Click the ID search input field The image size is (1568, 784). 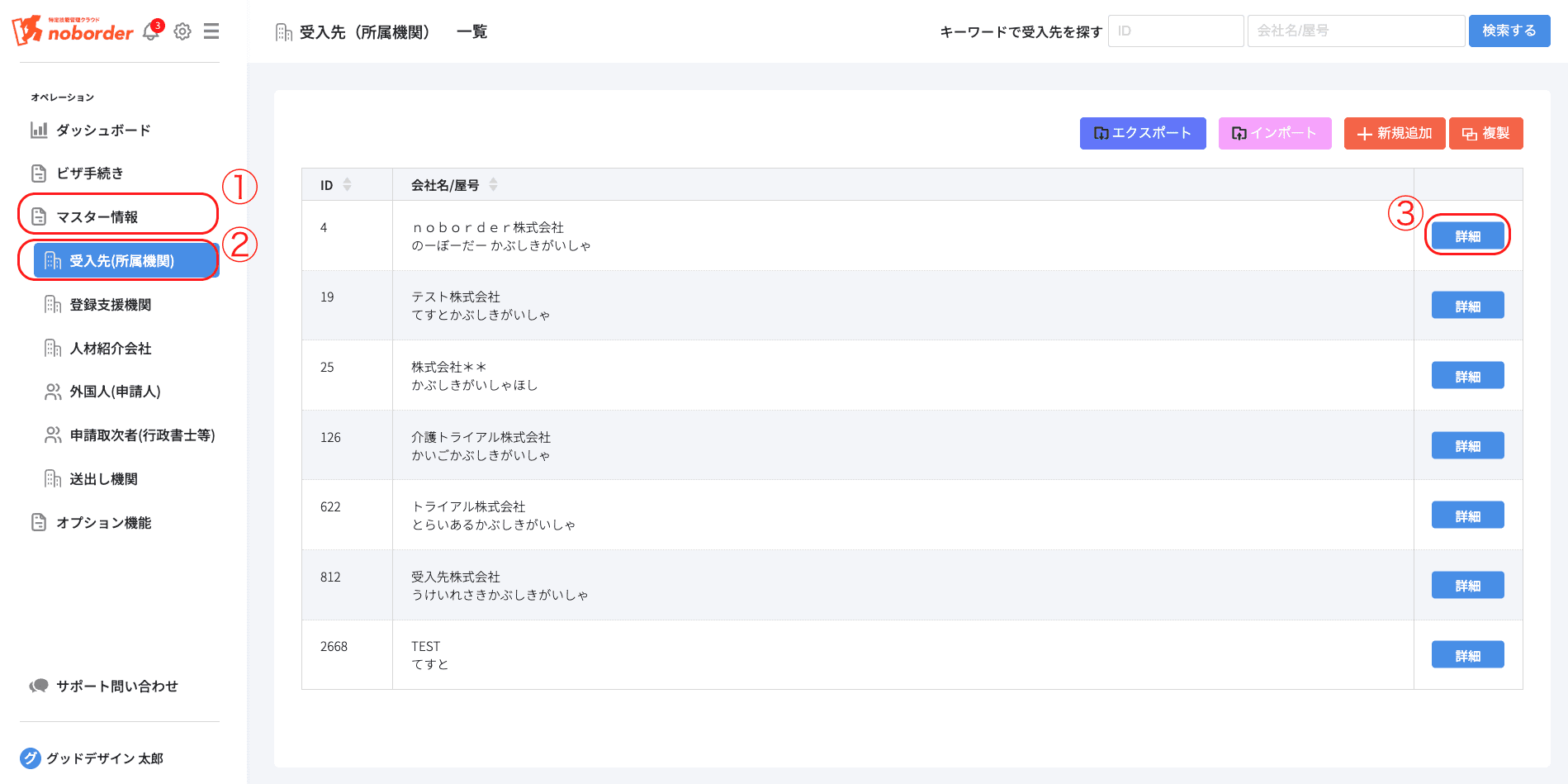(1175, 31)
